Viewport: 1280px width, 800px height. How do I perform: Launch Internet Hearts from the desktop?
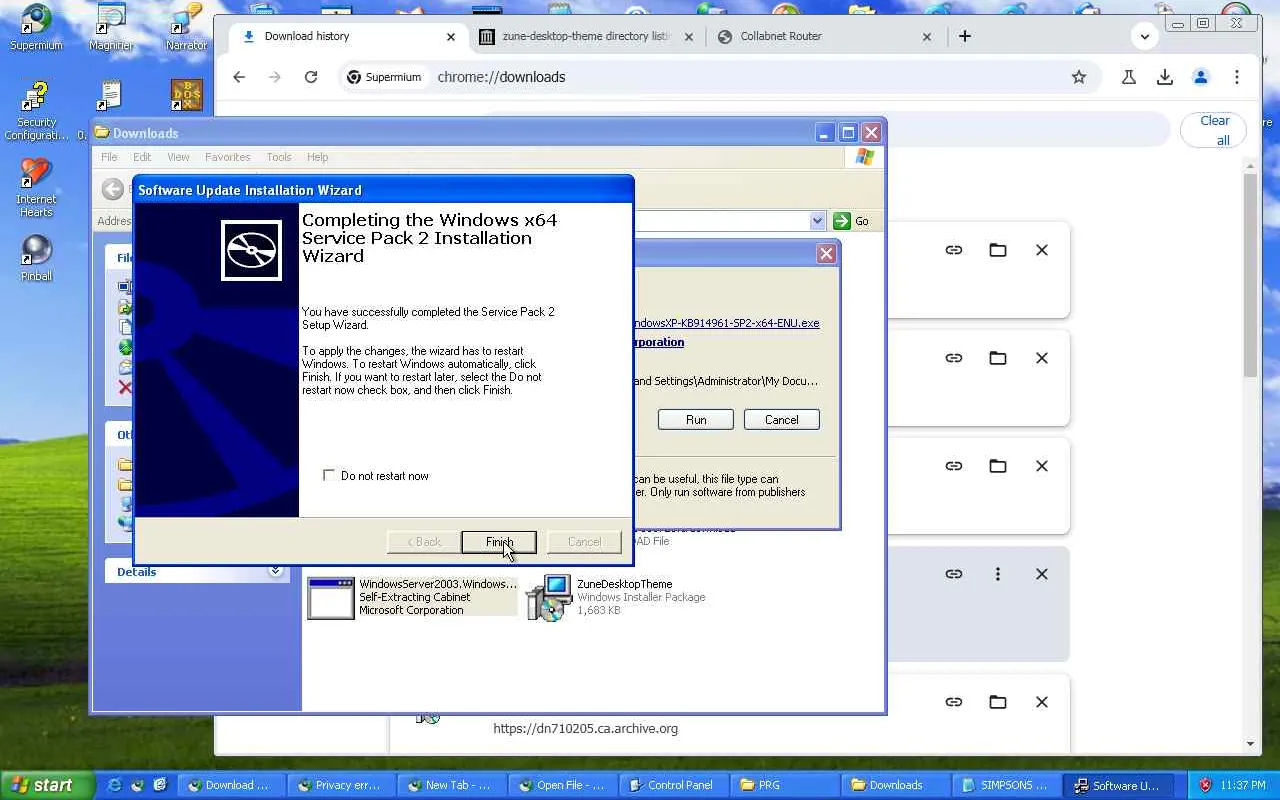tap(36, 188)
